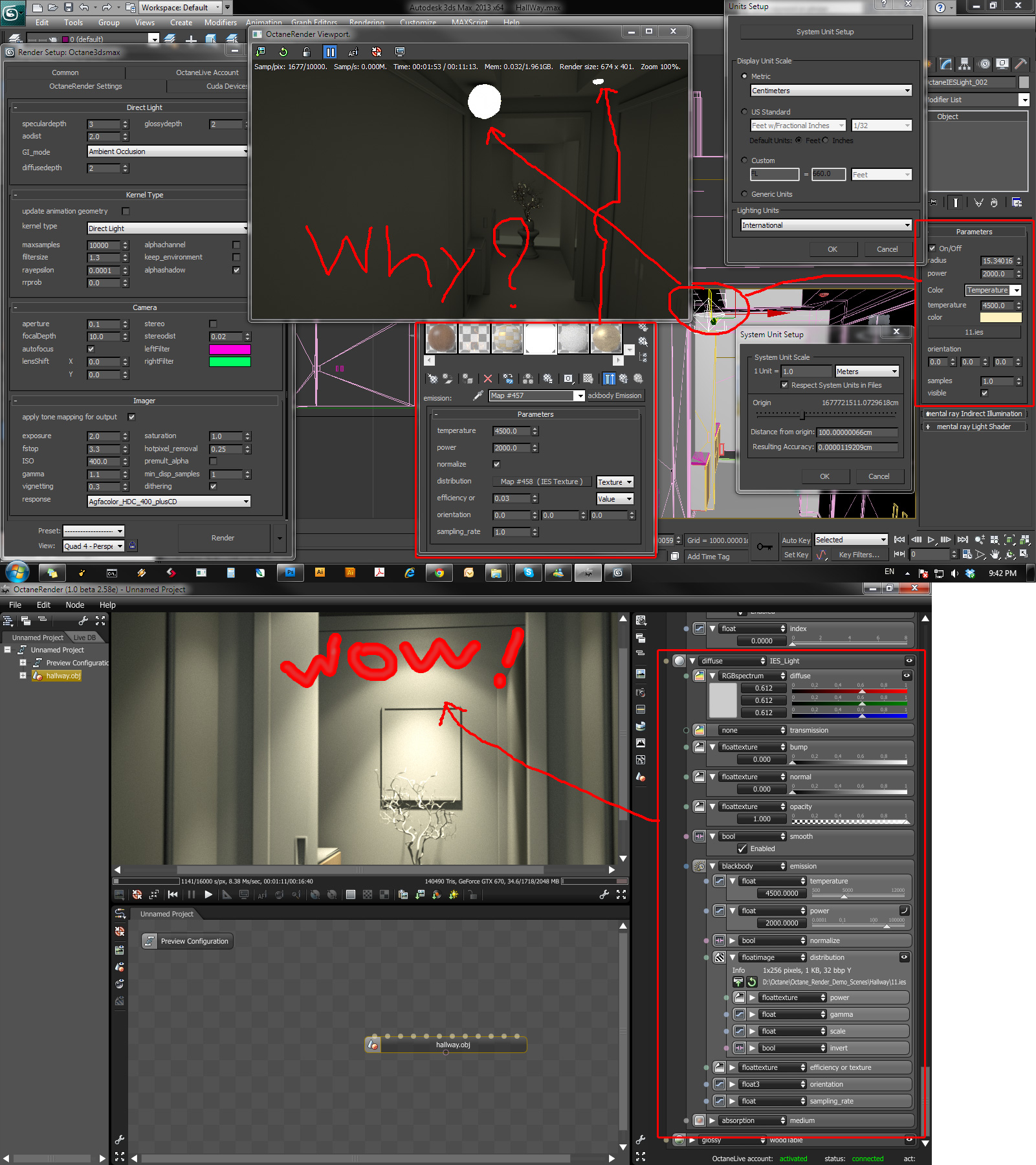Click the sun environment import icon in Octane toolbar
Image resolution: width=1036 pixels, height=1165 pixels.
[x=454, y=894]
